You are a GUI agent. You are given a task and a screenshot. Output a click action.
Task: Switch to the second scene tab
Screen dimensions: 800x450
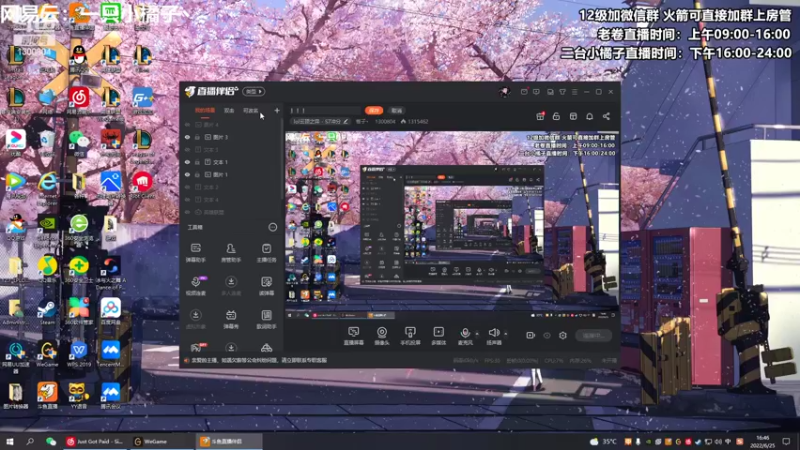coord(229,110)
